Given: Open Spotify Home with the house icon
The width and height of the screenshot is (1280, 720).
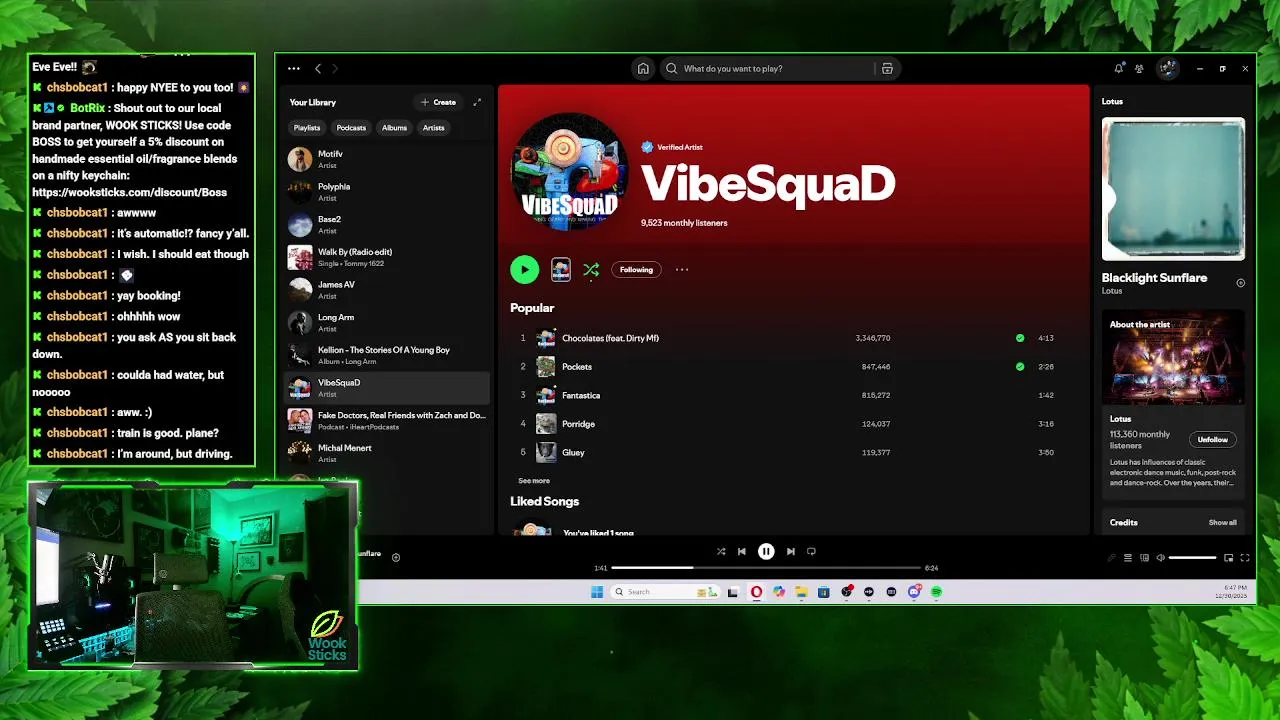Looking at the screenshot, I should point(643,69).
